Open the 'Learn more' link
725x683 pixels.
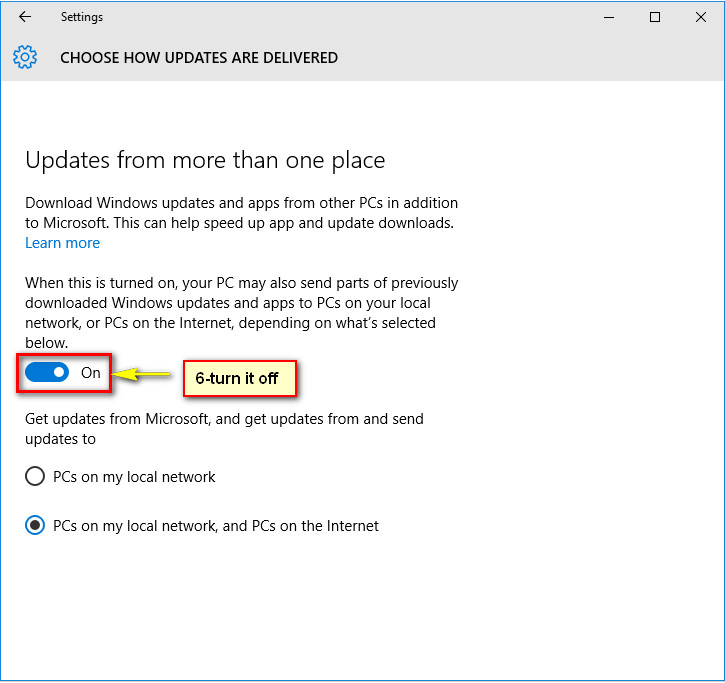(62, 243)
